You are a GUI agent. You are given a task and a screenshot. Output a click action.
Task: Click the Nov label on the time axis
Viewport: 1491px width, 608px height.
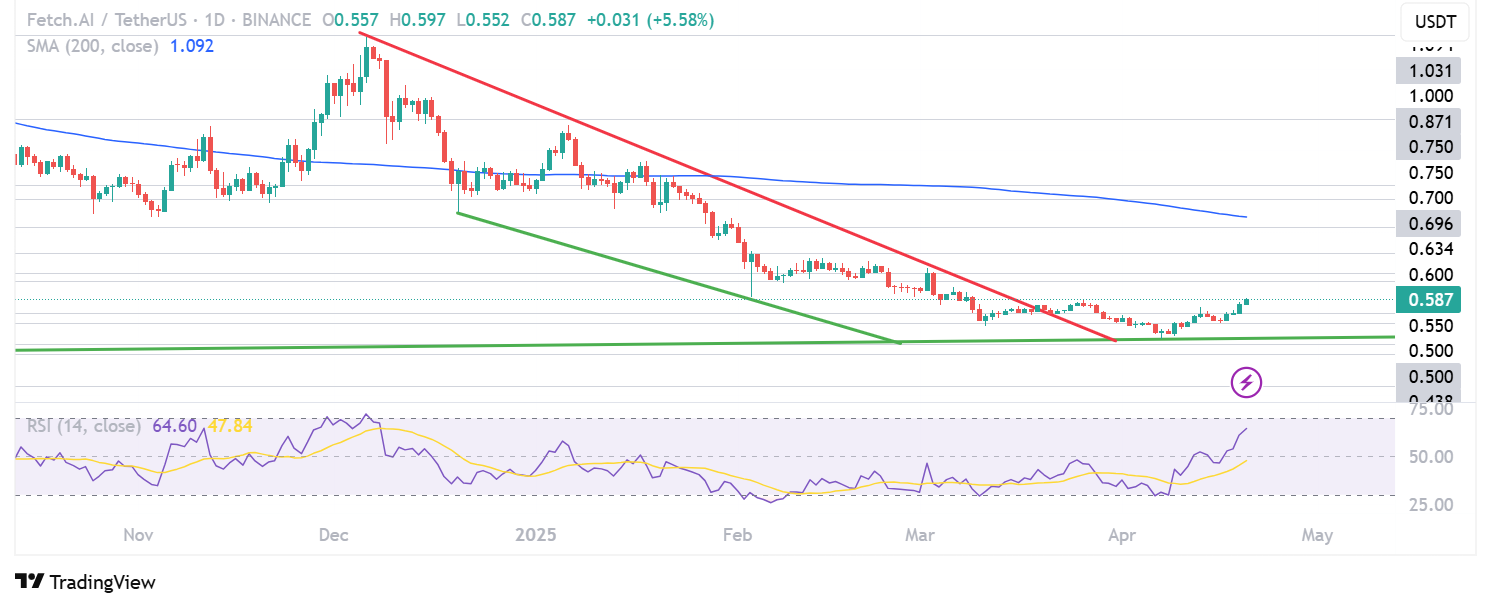coord(138,536)
